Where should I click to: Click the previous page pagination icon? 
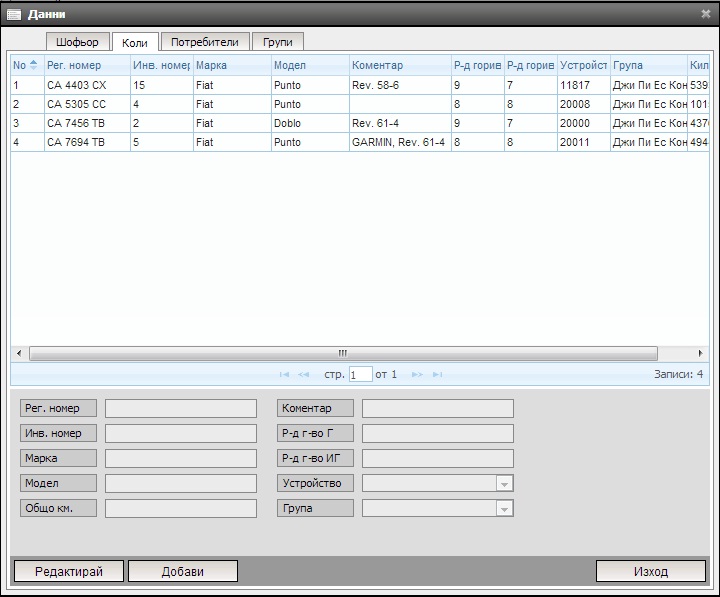[304, 374]
